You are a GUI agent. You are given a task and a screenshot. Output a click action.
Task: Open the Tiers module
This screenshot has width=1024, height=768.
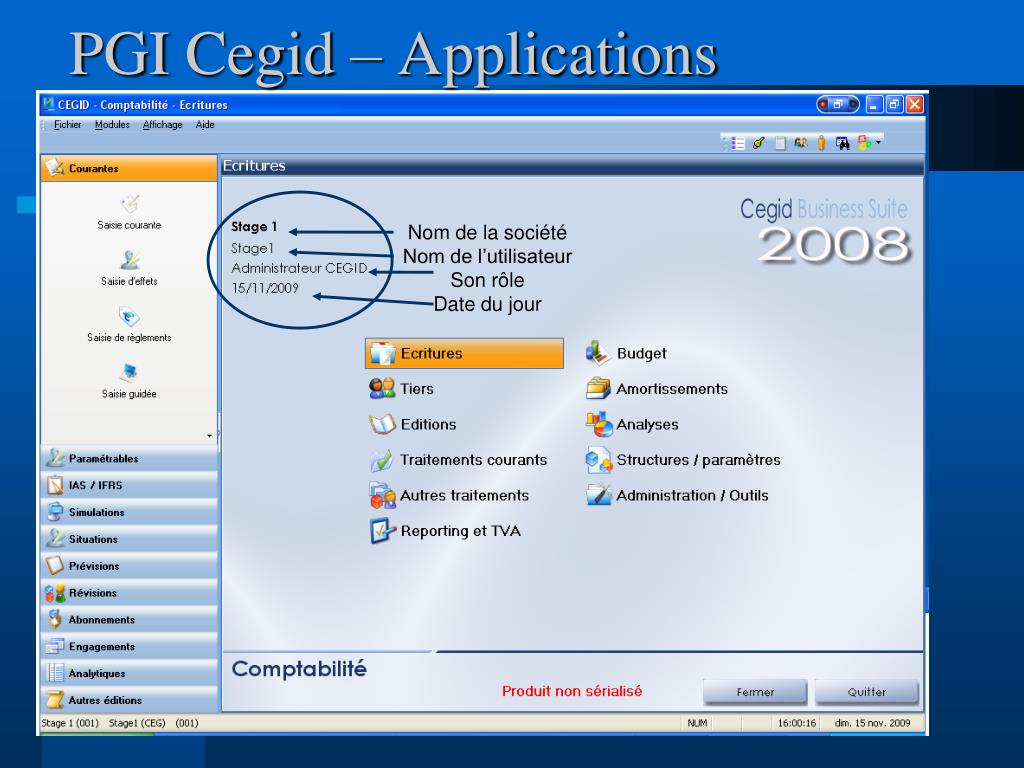(416, 389)
